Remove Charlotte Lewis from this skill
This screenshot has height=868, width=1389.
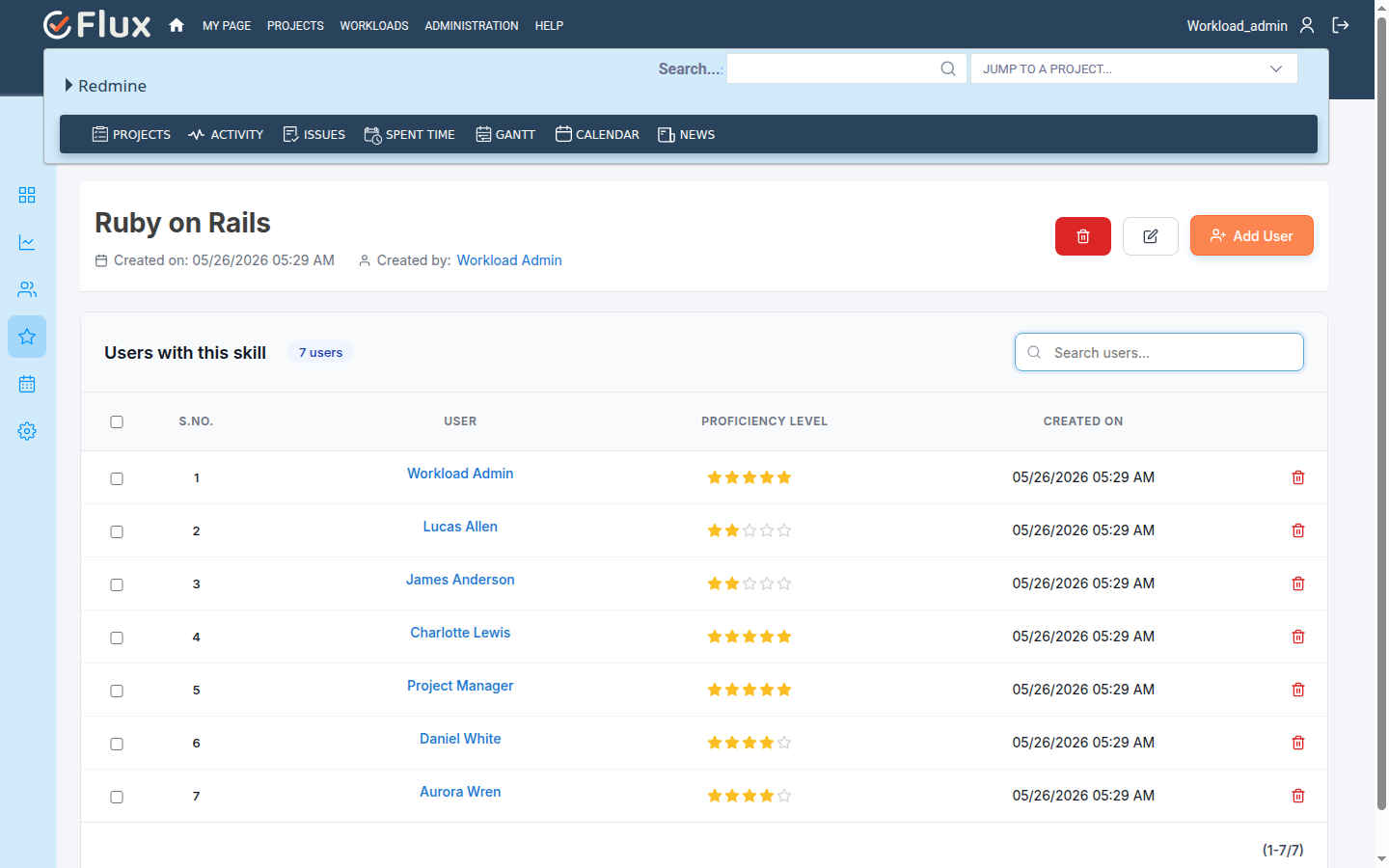tap(1298, 637)
